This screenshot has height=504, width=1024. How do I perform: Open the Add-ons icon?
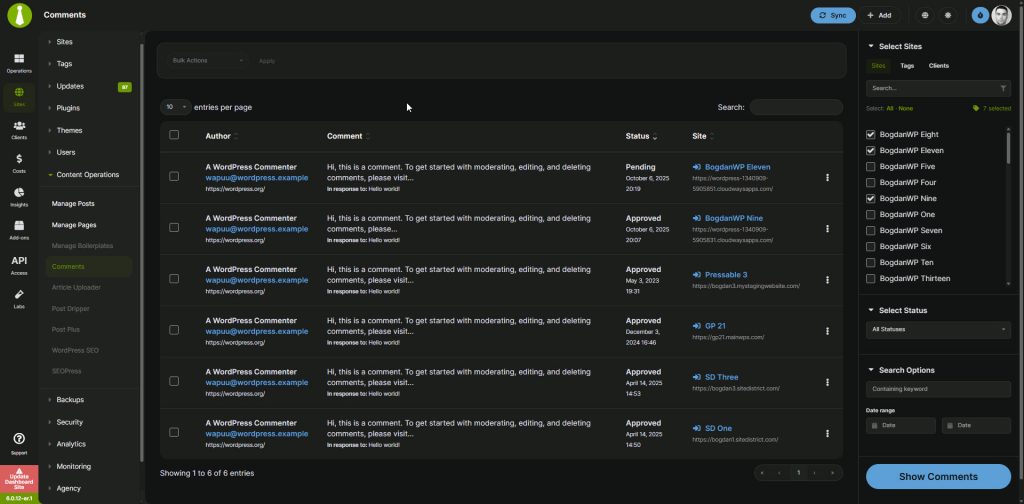coord(19,226)
